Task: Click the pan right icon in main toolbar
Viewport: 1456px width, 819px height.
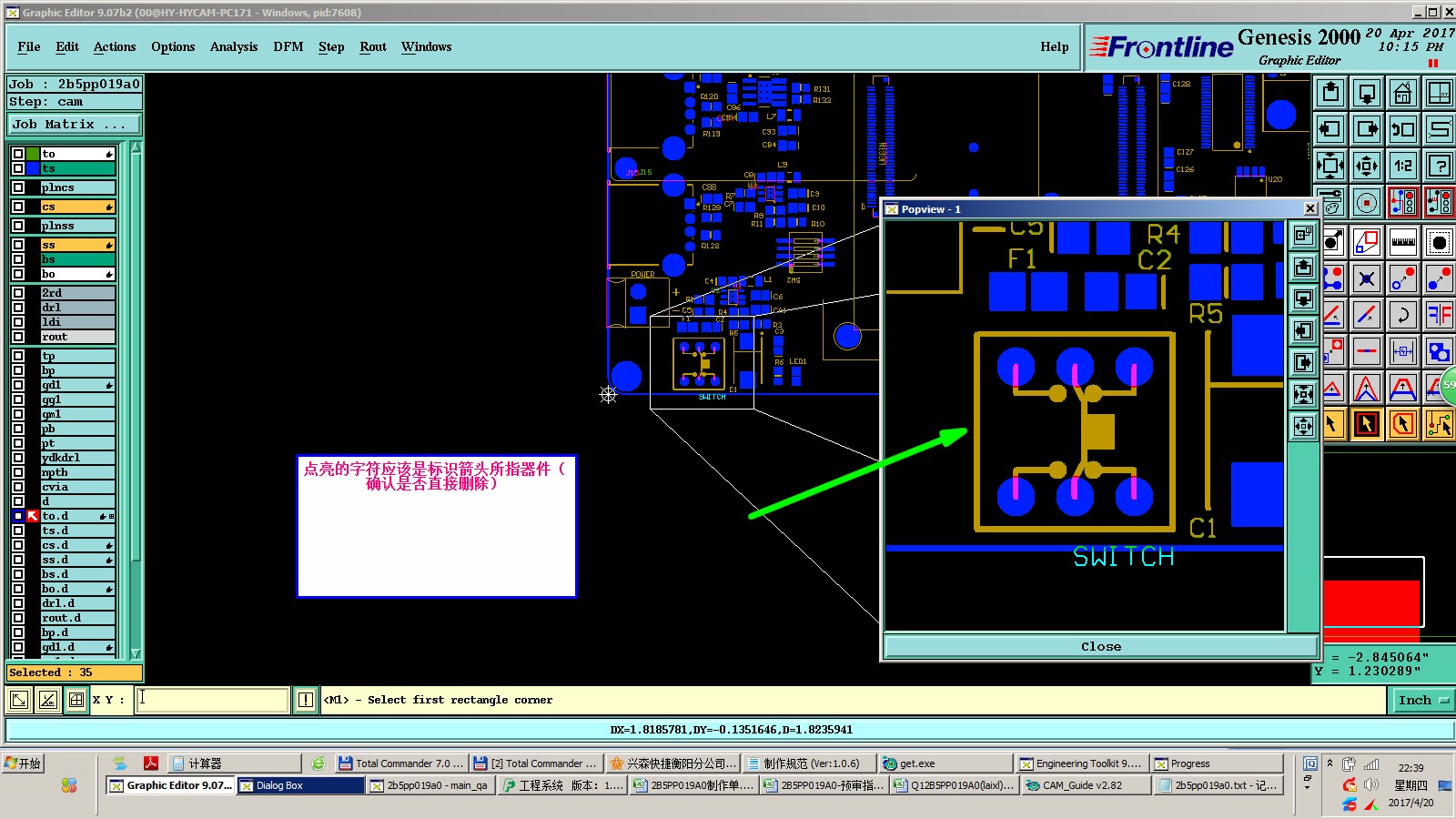Action: point(1367,128)
